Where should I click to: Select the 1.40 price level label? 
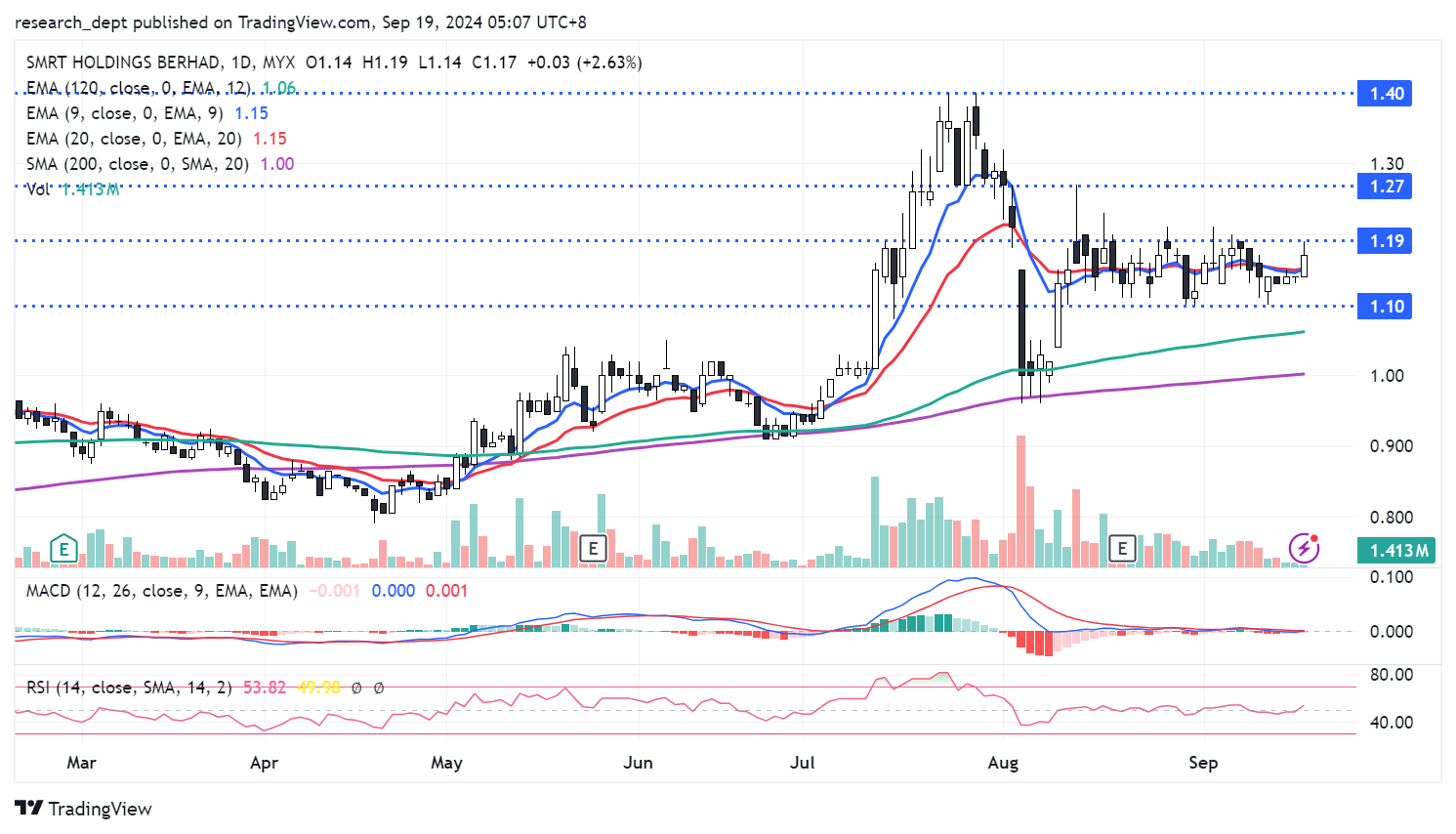1386,94
